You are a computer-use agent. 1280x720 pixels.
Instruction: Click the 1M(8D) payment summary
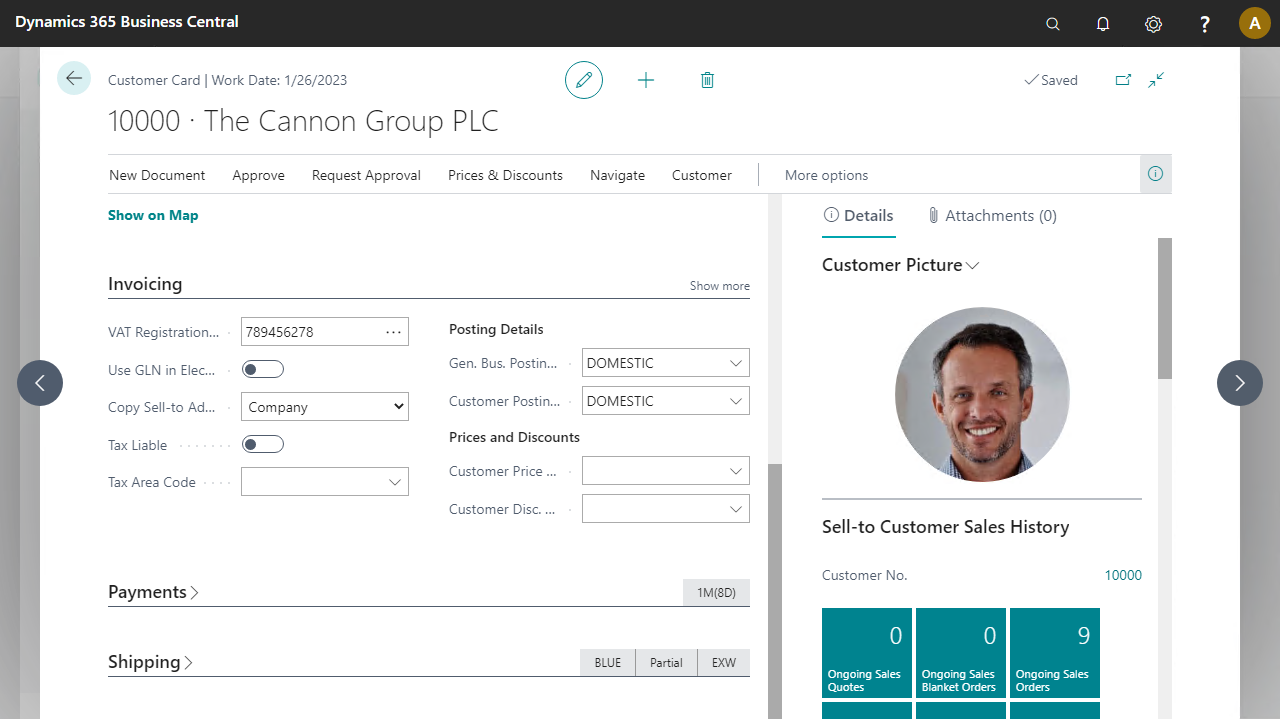pyautogui.click(x=716, y=593)
